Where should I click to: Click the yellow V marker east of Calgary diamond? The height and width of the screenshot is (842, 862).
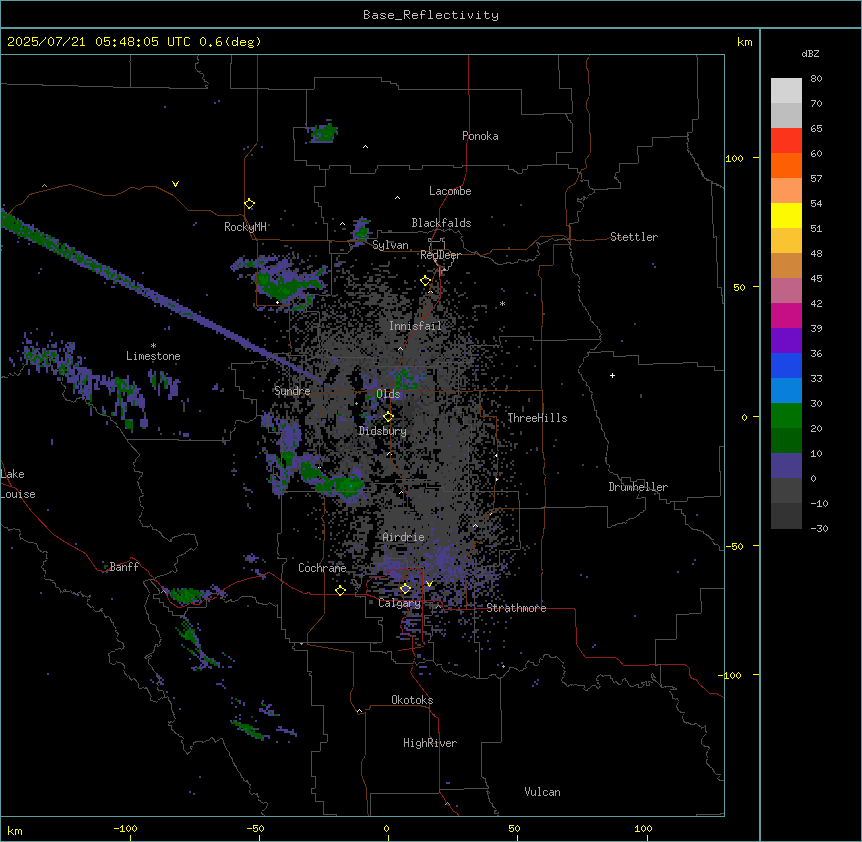coord(429,584)
